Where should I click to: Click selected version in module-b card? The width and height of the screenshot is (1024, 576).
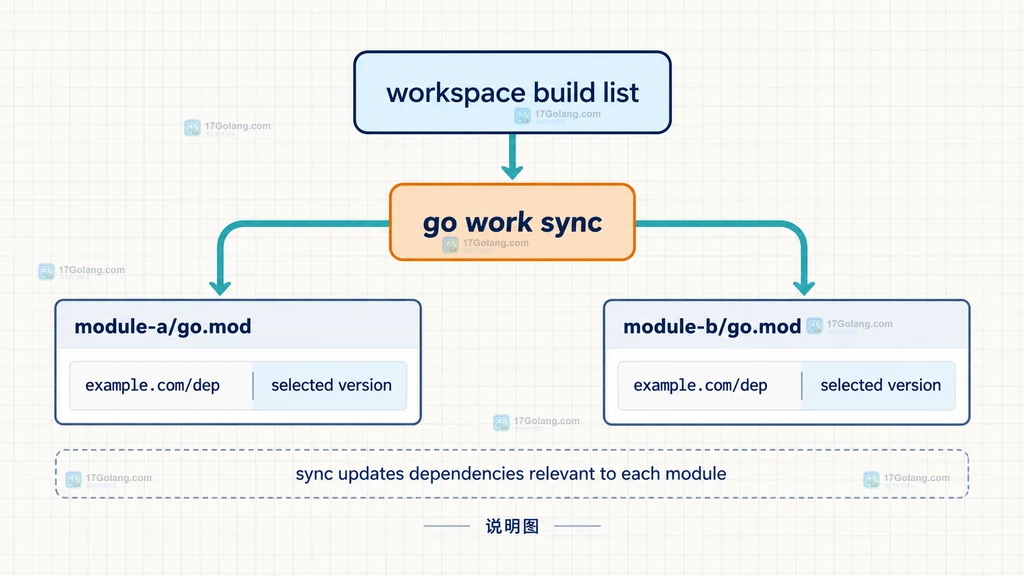point(880,385)
